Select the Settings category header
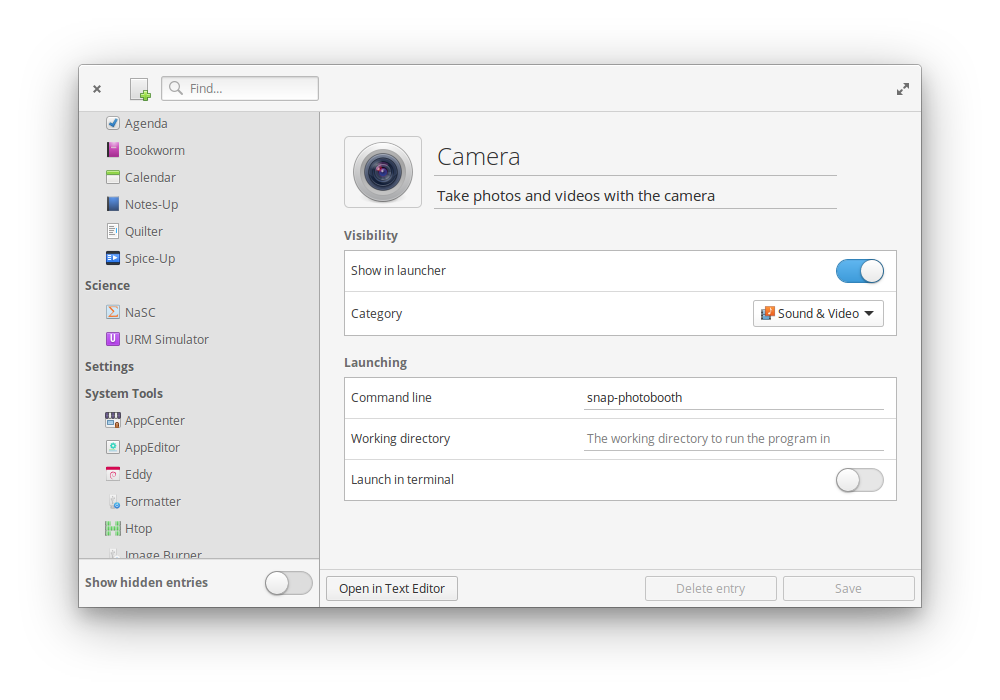 pyautogui.click(x=109, y=367)
